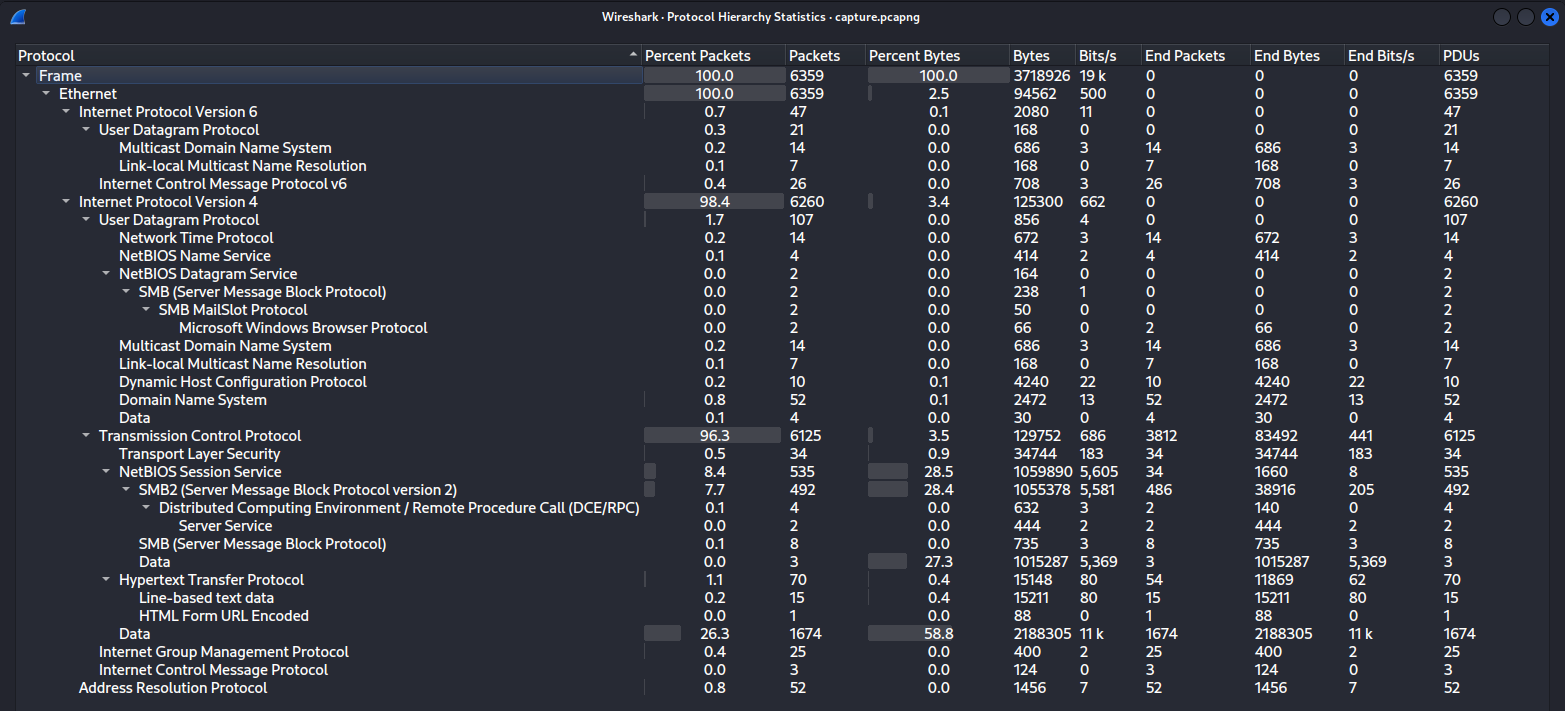Sort by Percent Bytes column header
This screenshot has height=711, width=1565.
937,56
